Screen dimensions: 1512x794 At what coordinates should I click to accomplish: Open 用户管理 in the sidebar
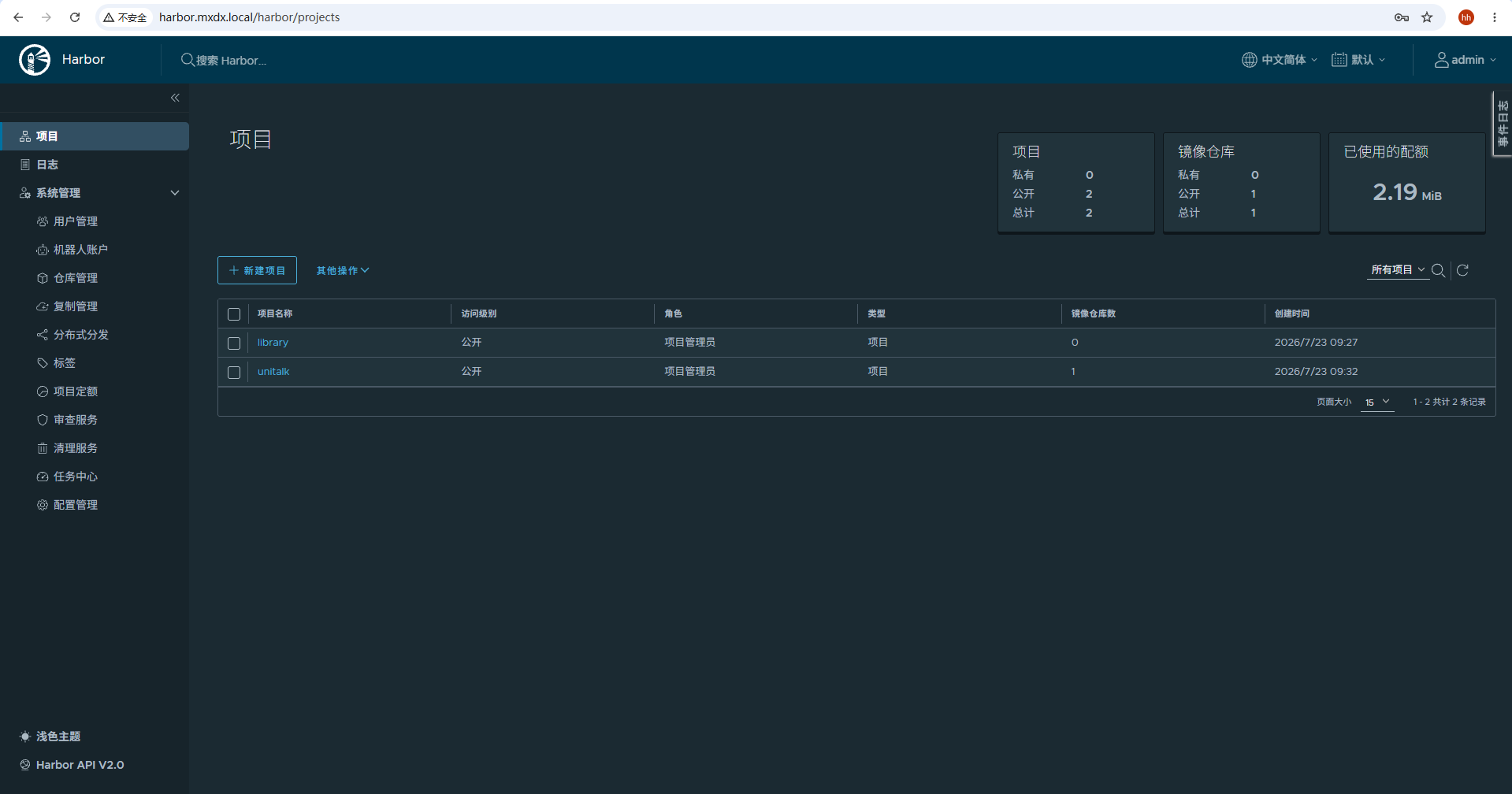coord(76,221)
